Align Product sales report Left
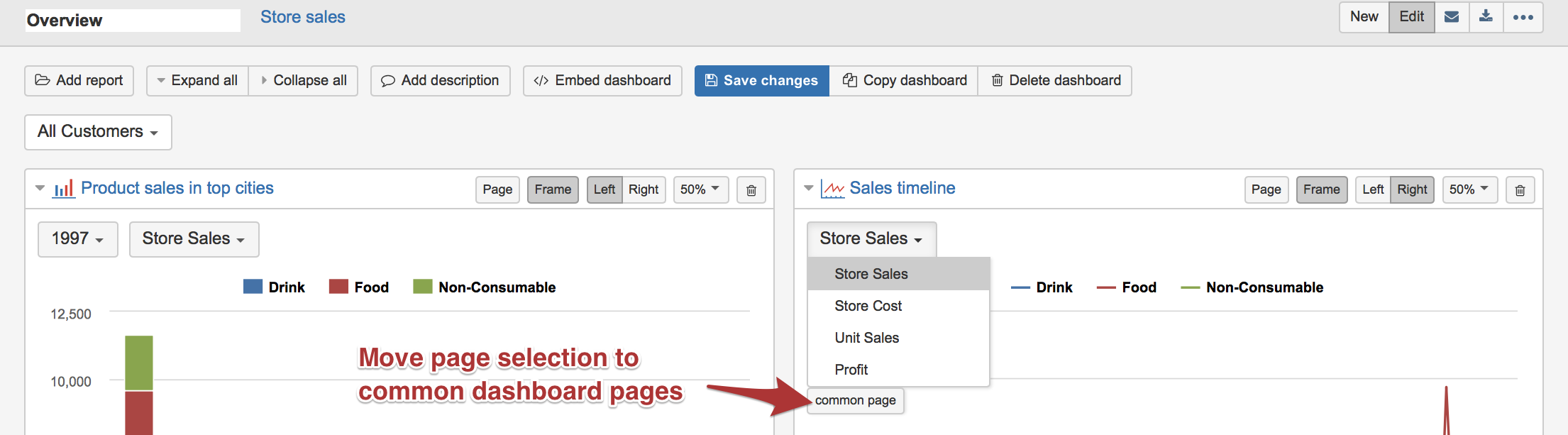This screenshot has height=435, width=1568. (604, 190)
